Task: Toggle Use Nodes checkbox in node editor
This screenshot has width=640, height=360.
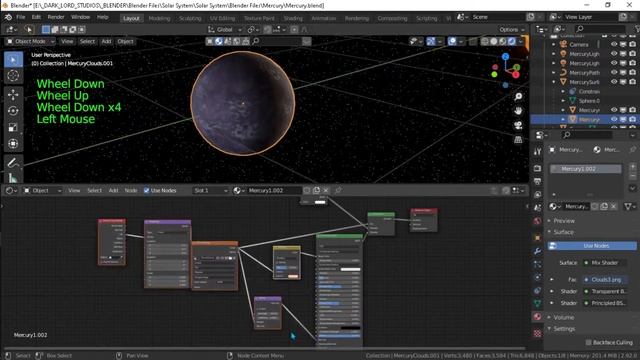Action: [x=147, y=191]
